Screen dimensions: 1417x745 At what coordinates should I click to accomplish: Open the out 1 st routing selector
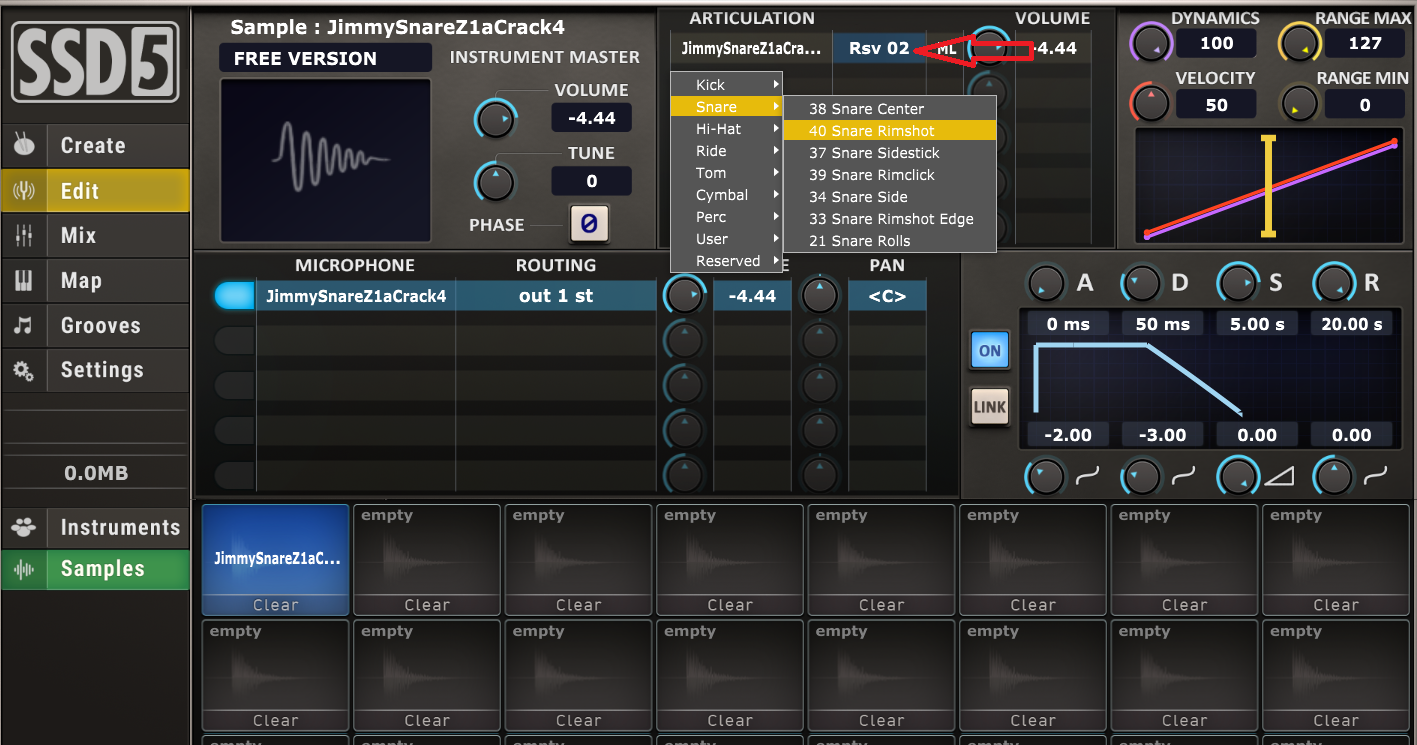tap(556, 296)
